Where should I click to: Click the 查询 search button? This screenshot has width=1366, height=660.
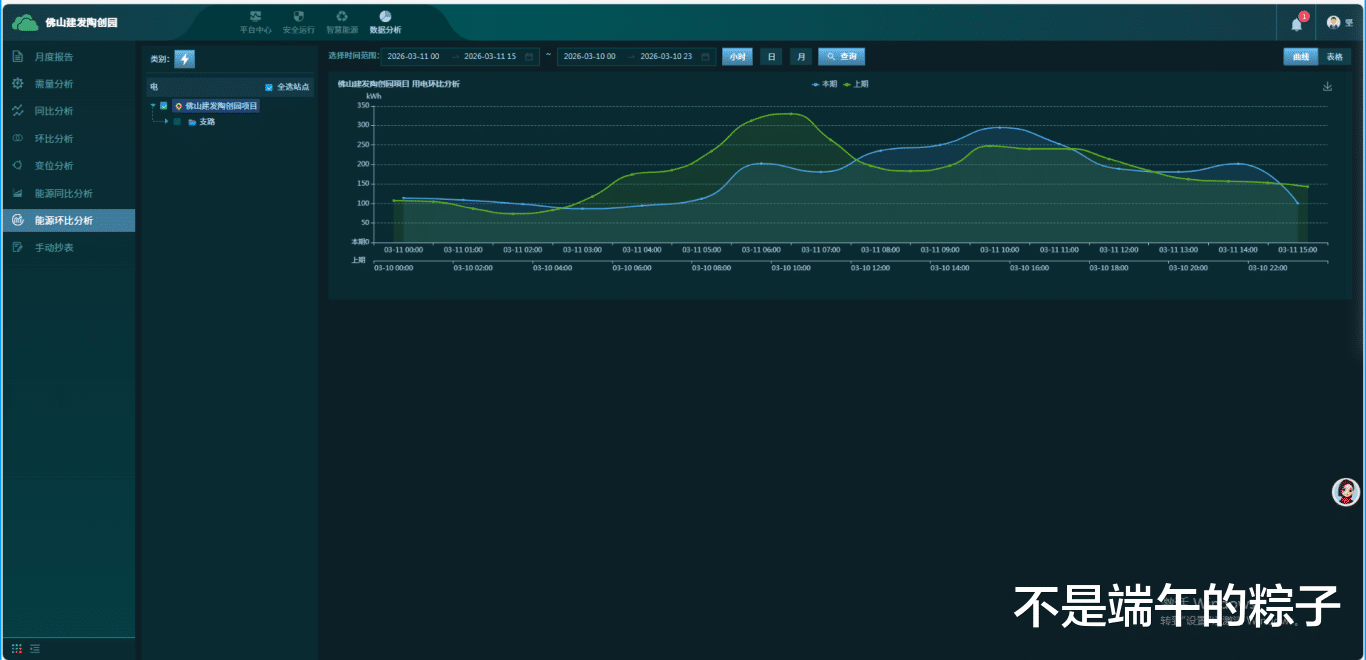[841, 57]
